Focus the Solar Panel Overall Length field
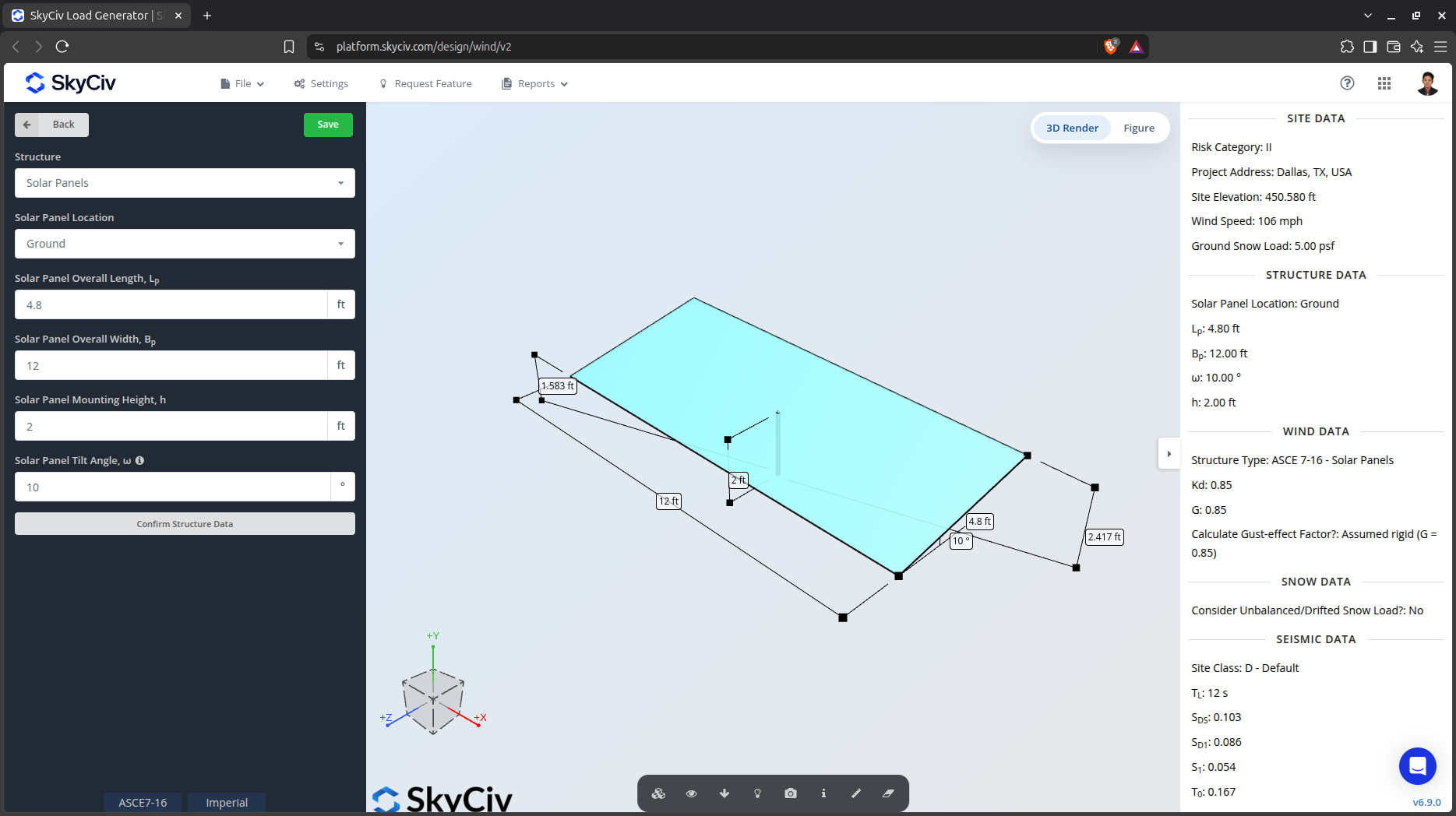Image resolution: width=1456 pixels, height=816 pixels. coord(171,304)
